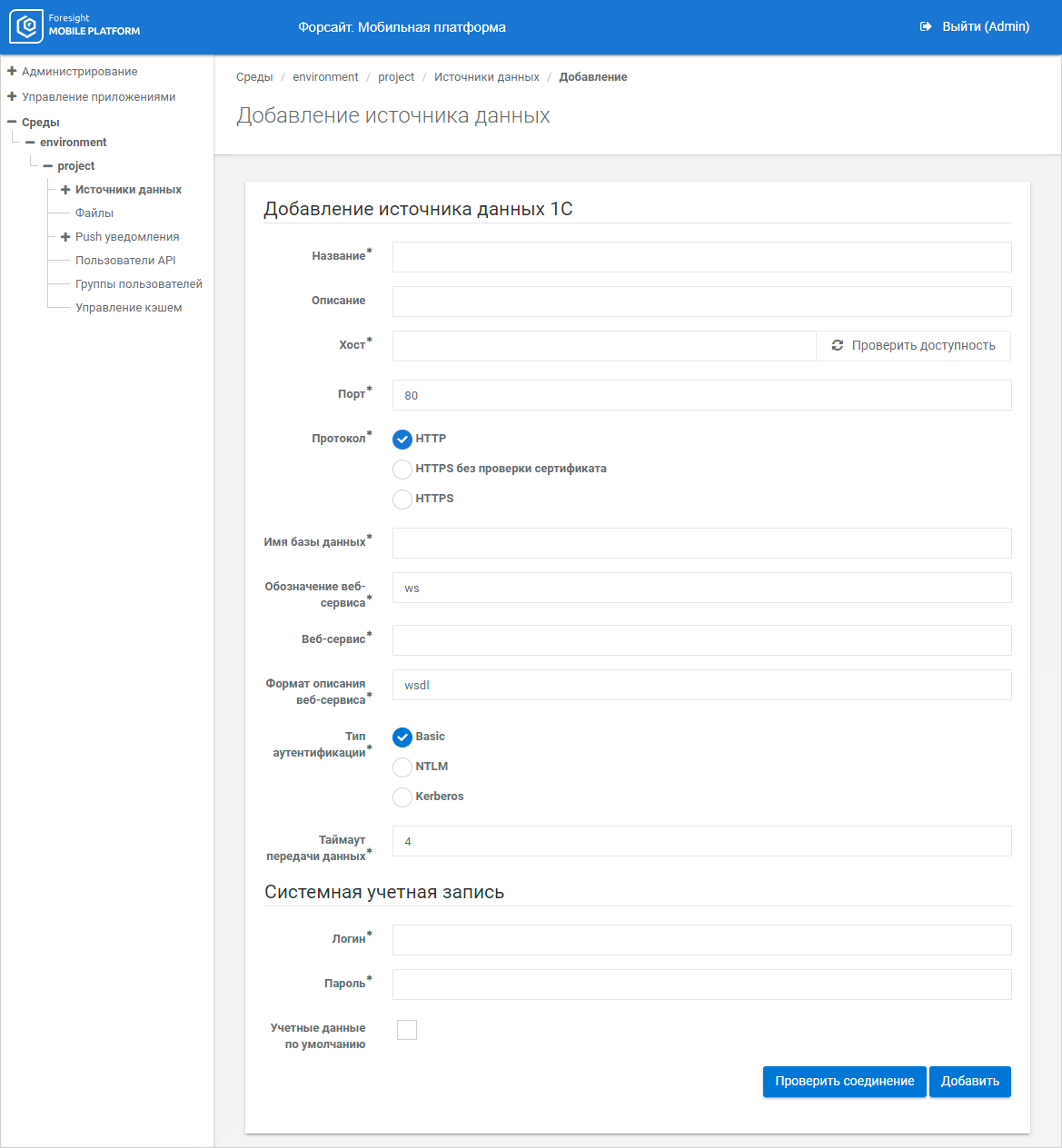Open Группы пользователей in sidebar
Image resolution: width=1062 pixels, height=1148 pixels.
pyautogui.click(x=139, y=283)
